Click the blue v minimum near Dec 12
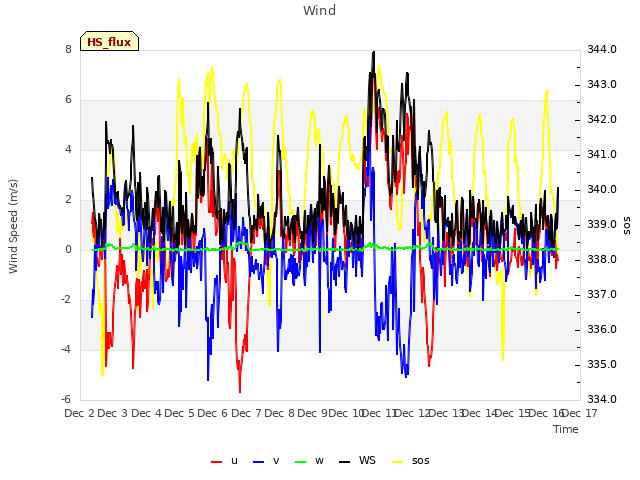This screenshot has width=640, height=480. pyautogui.click(x=406, y=376)
